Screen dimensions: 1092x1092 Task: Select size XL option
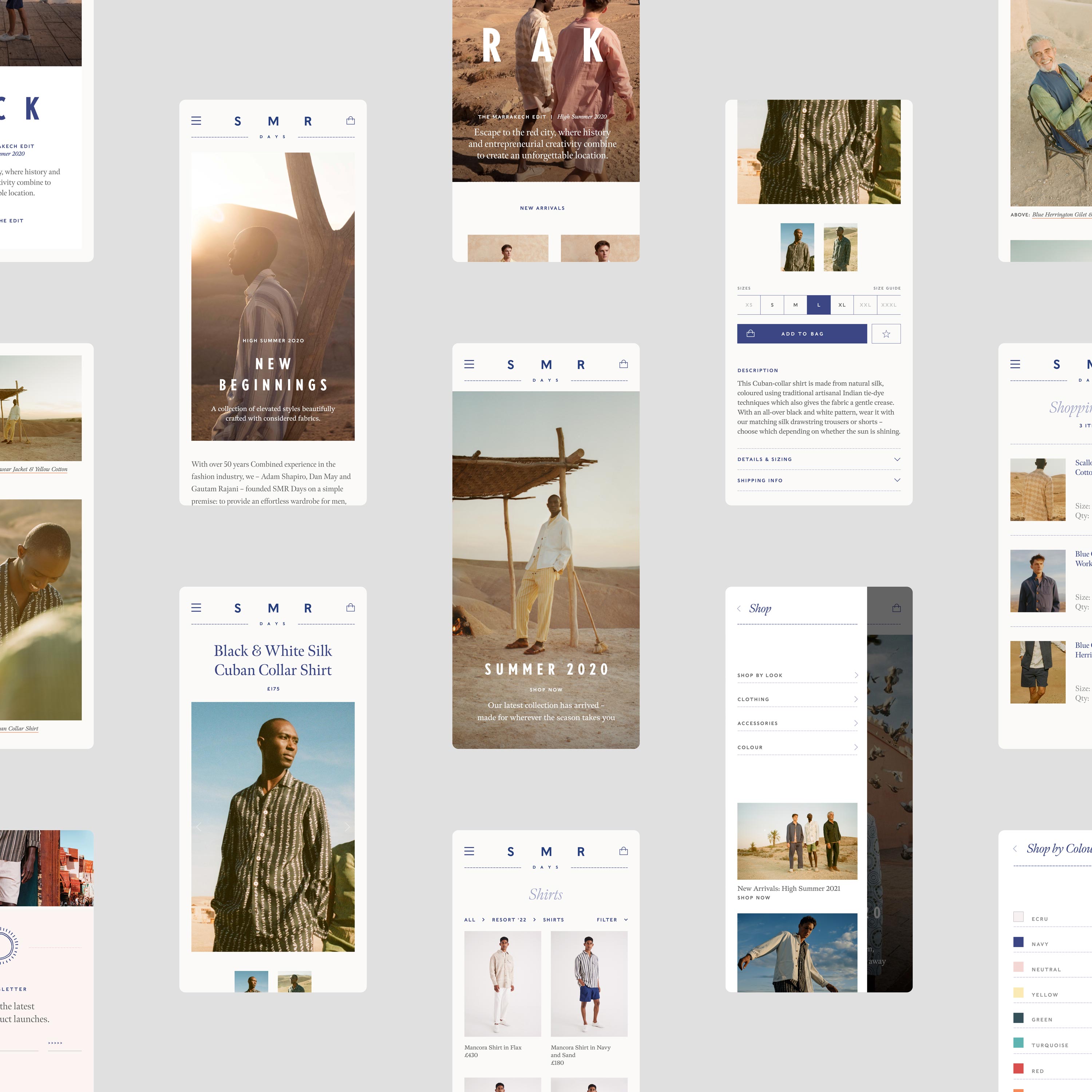coord(842,305)
